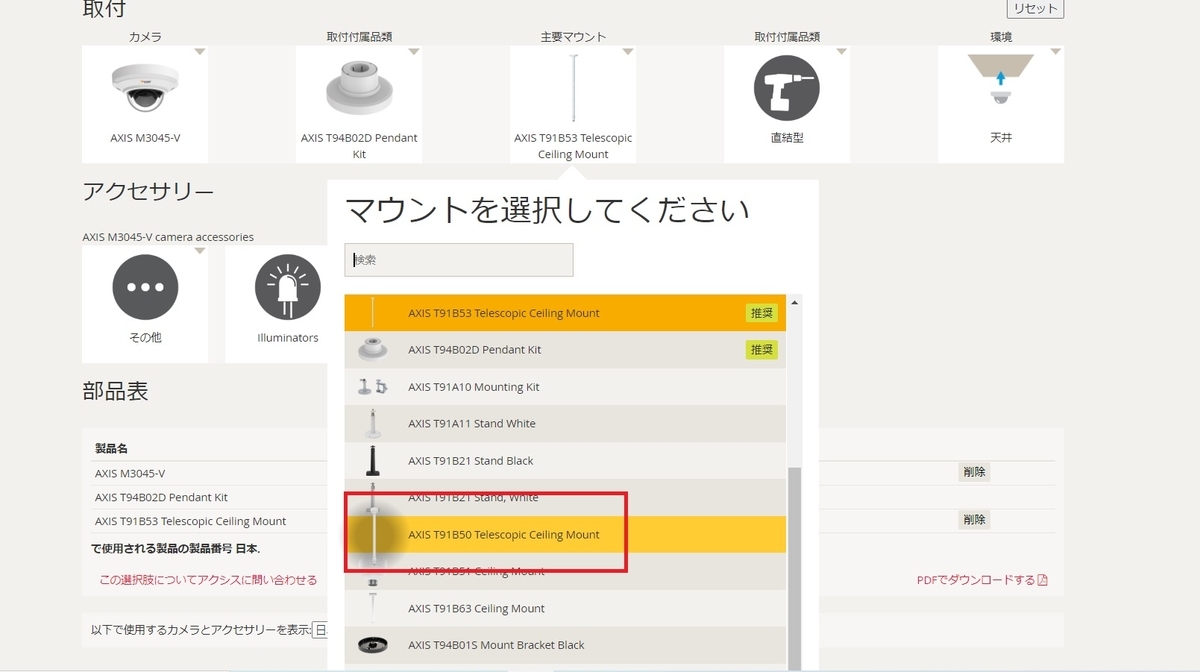Expand the カメラ card dropdown triangle
This screenshot has height=672, width=1200.
[200, 51]
